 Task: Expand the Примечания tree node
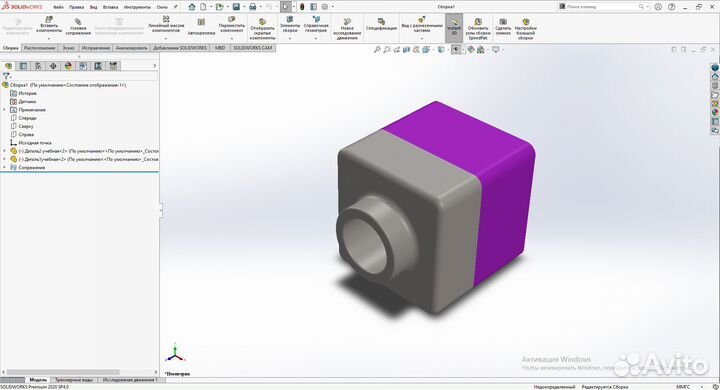point(5,110)
